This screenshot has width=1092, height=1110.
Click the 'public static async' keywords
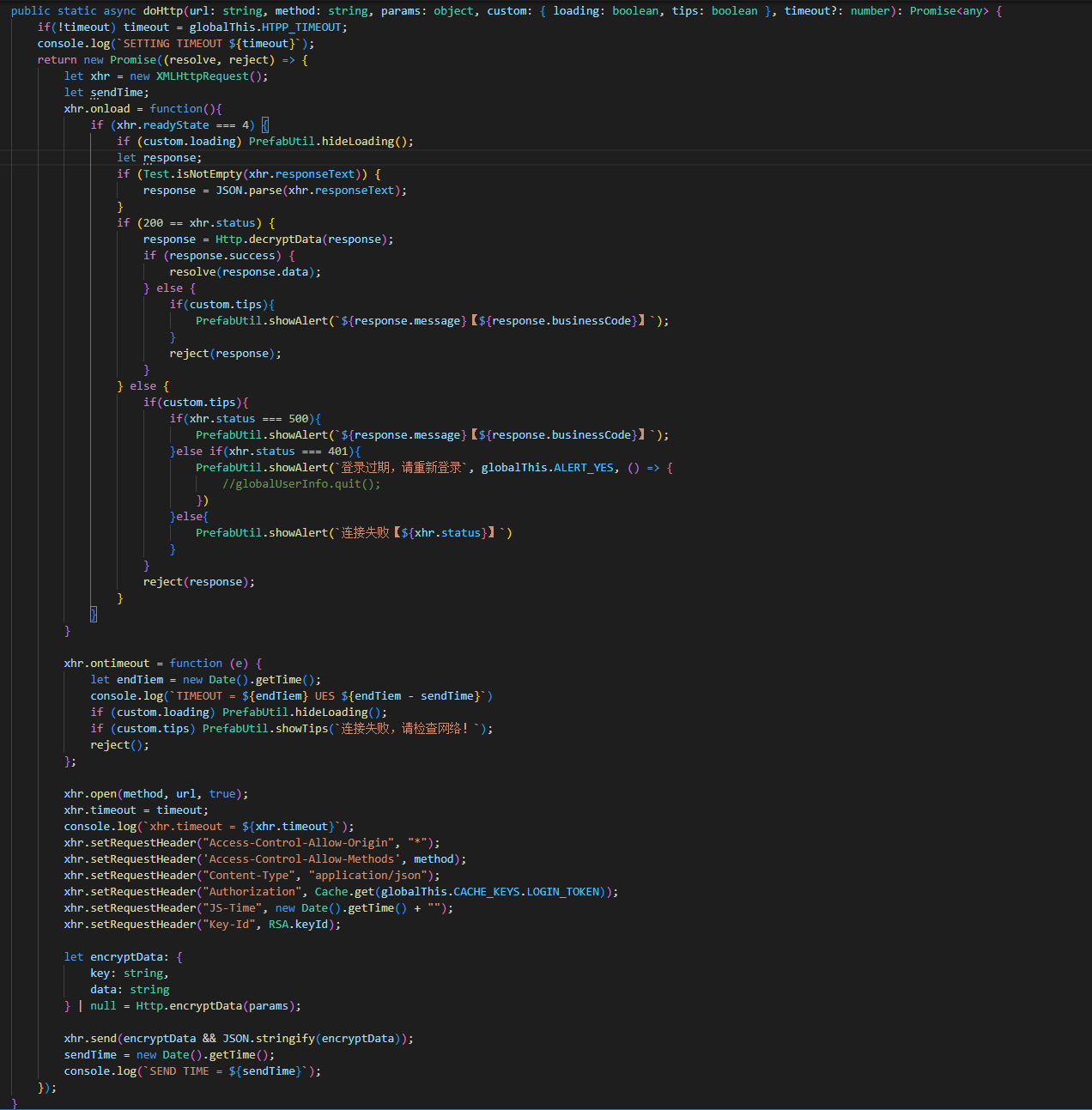click(73, 11)
